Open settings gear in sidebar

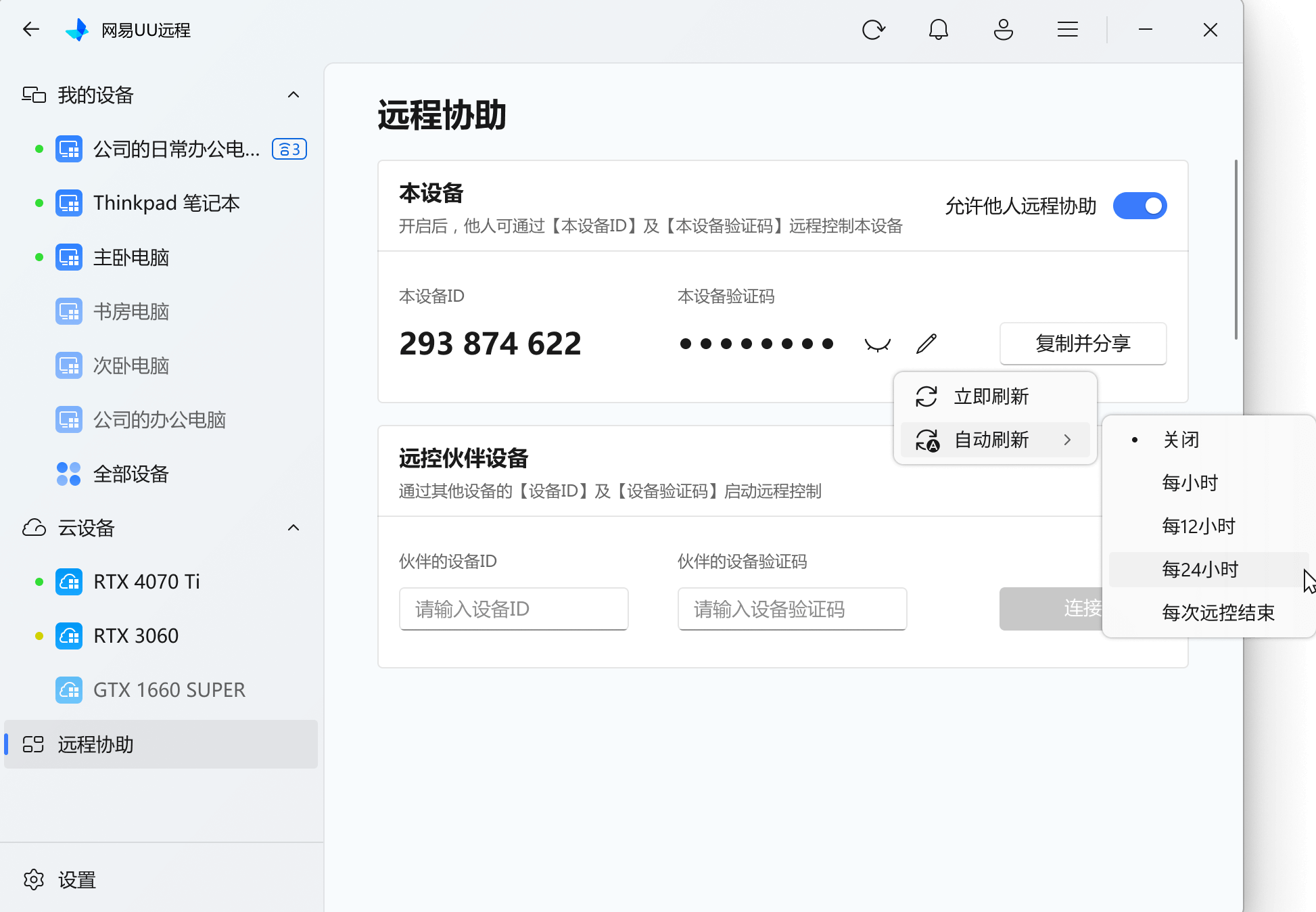point(34,880)
